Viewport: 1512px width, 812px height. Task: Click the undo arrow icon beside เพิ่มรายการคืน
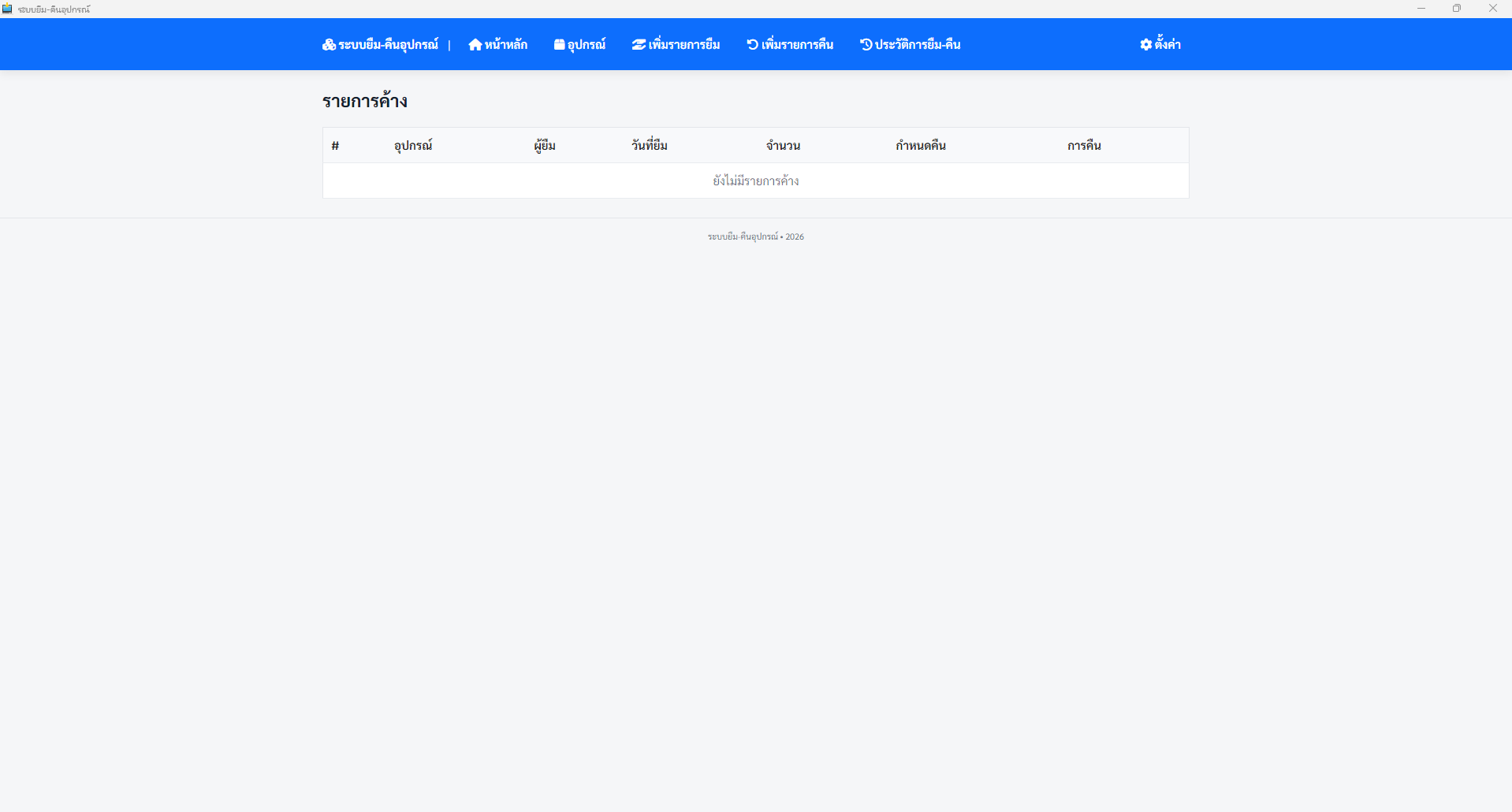pyautogui.click(x=752, y=45)
